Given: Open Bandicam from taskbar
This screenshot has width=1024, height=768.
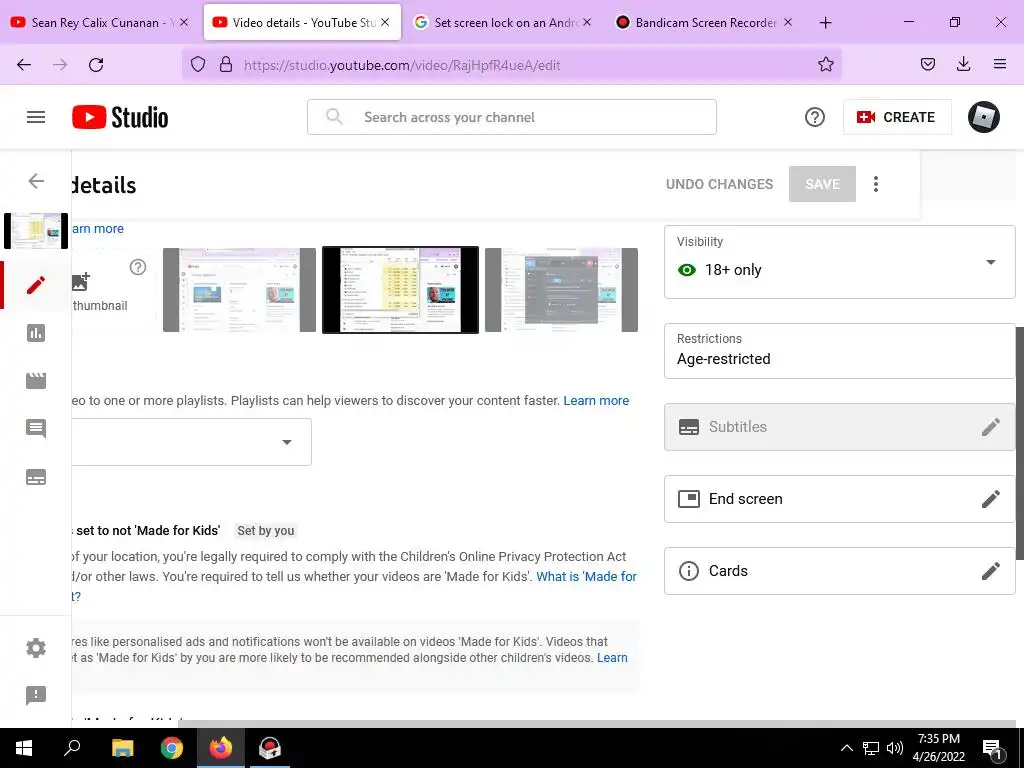Looking at the screenshot, I should (270, 748).
